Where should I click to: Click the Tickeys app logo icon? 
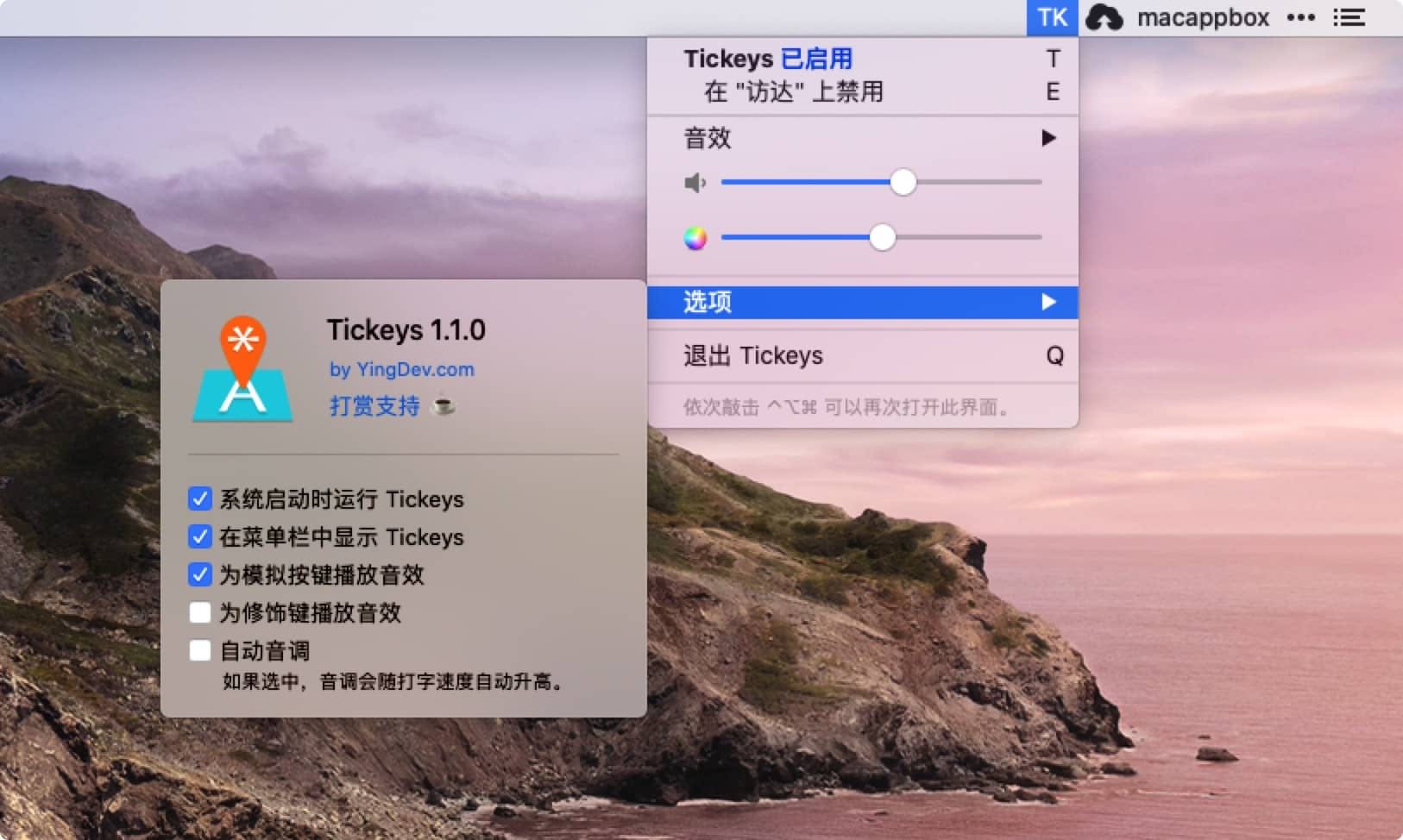point(242,369)
